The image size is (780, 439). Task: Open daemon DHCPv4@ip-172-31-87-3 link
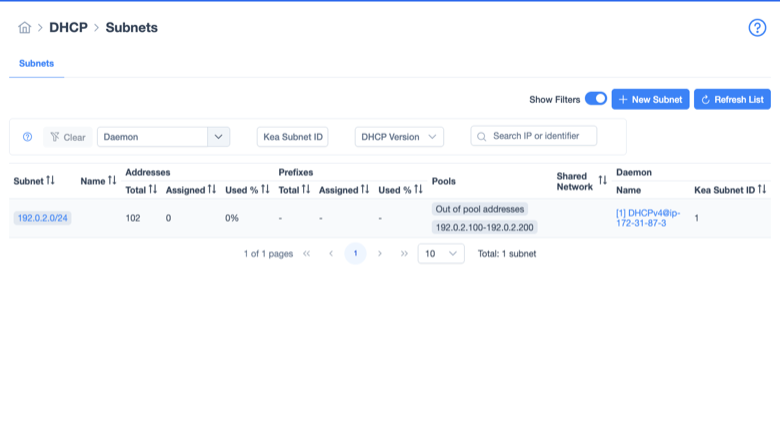tap(648, 218)
